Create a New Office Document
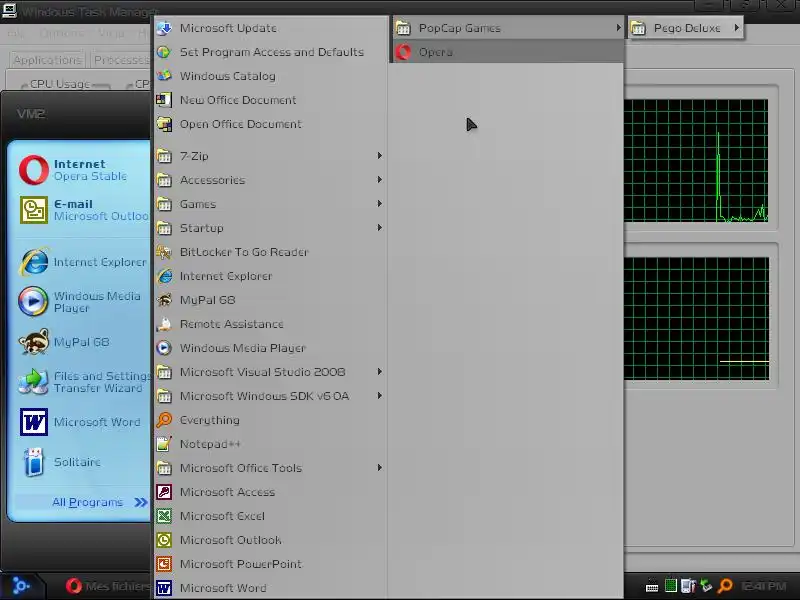This screenshot has width=800, height=600. [270, 100]
